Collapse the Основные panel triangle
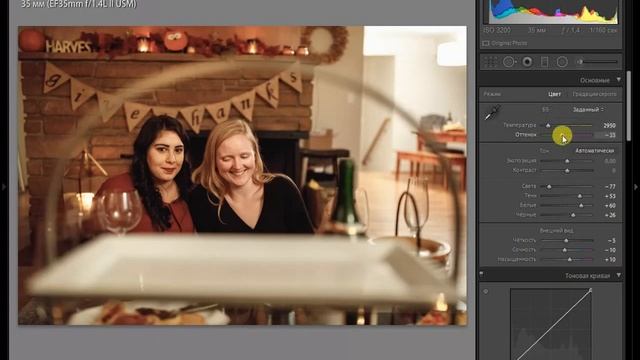Screen dimensions: 640x360 (x=618, y=80)
